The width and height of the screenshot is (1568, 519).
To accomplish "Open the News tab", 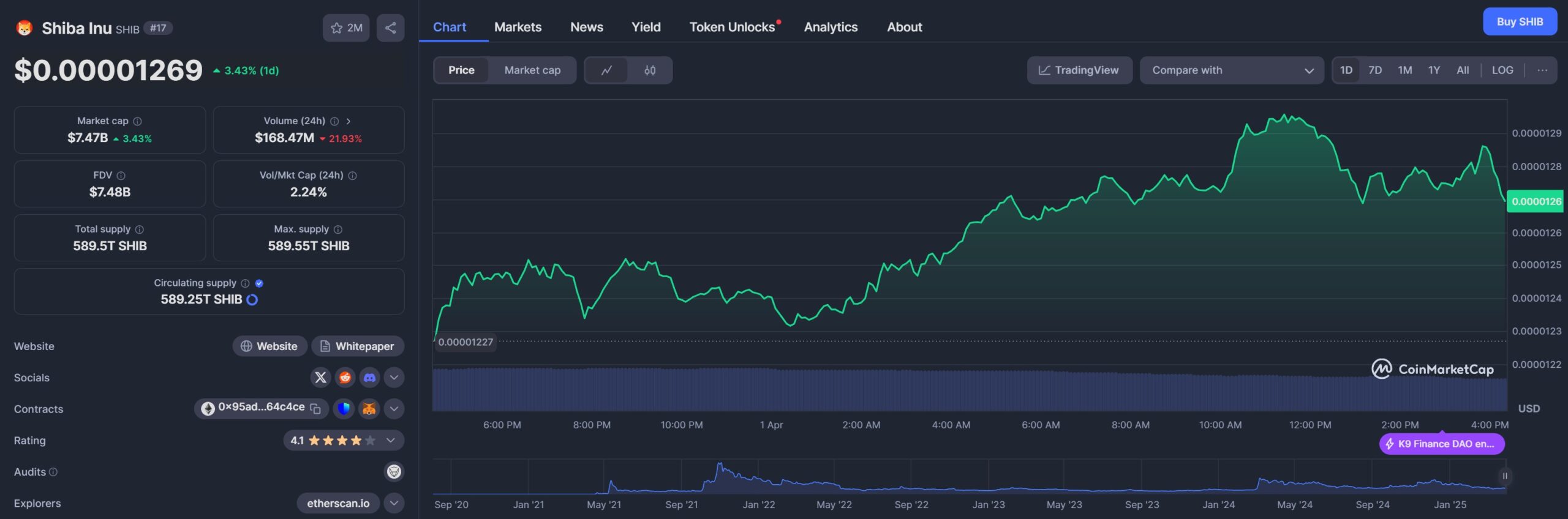I will coord(587,27).
